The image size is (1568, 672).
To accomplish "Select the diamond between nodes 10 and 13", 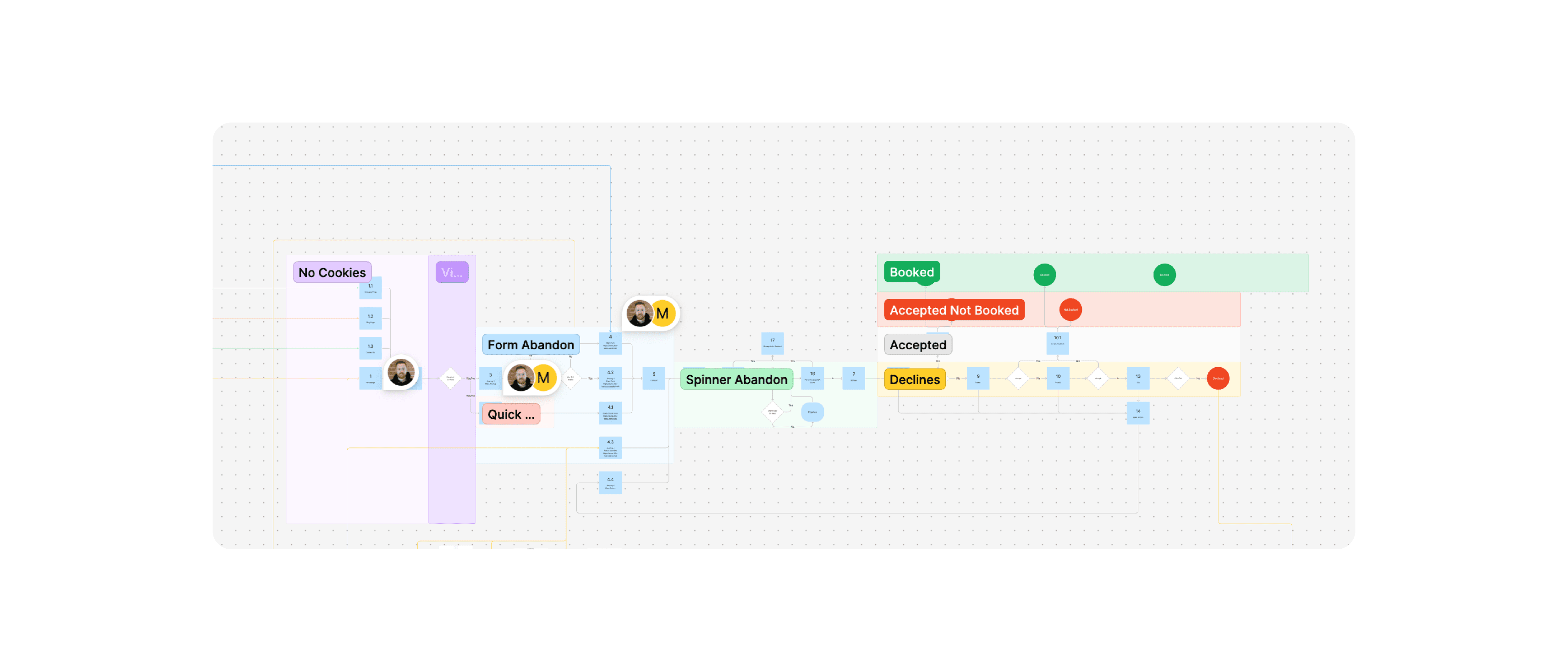I will [1098, 378].
